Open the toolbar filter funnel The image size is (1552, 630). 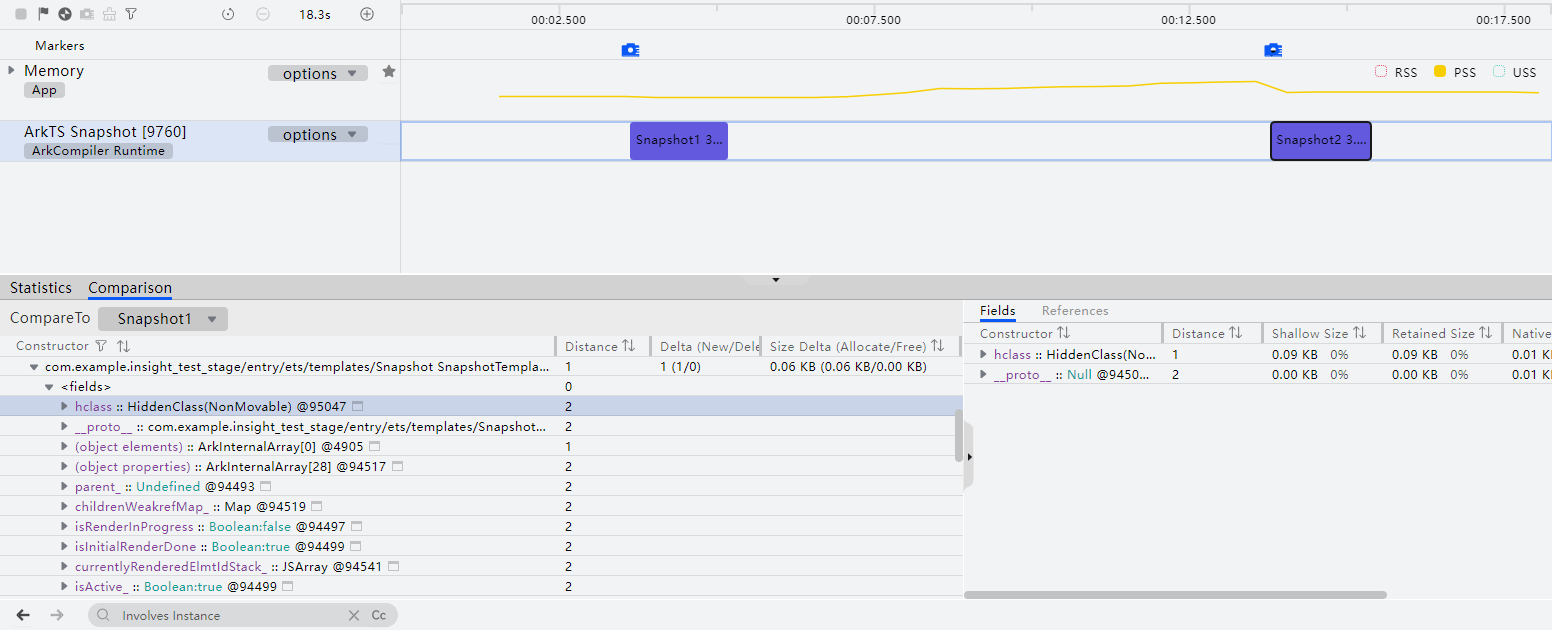click(x=131, y=14)
